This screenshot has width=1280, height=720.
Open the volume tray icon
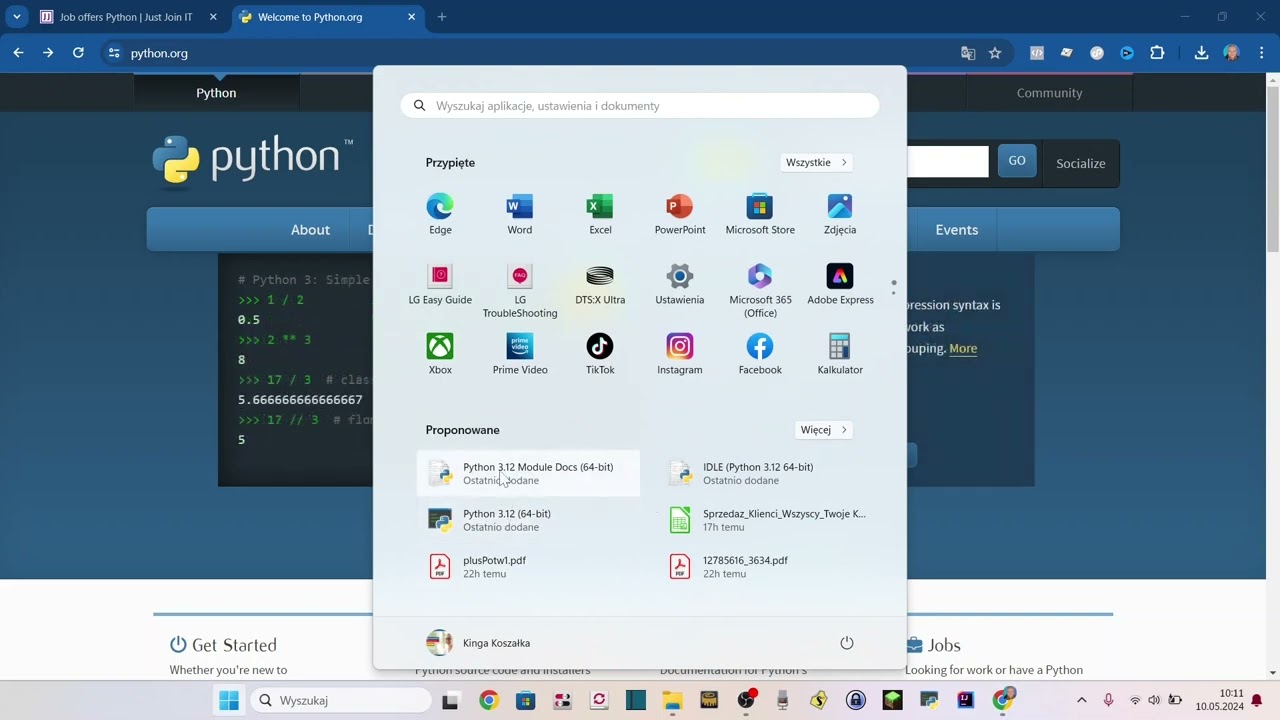1155,700
